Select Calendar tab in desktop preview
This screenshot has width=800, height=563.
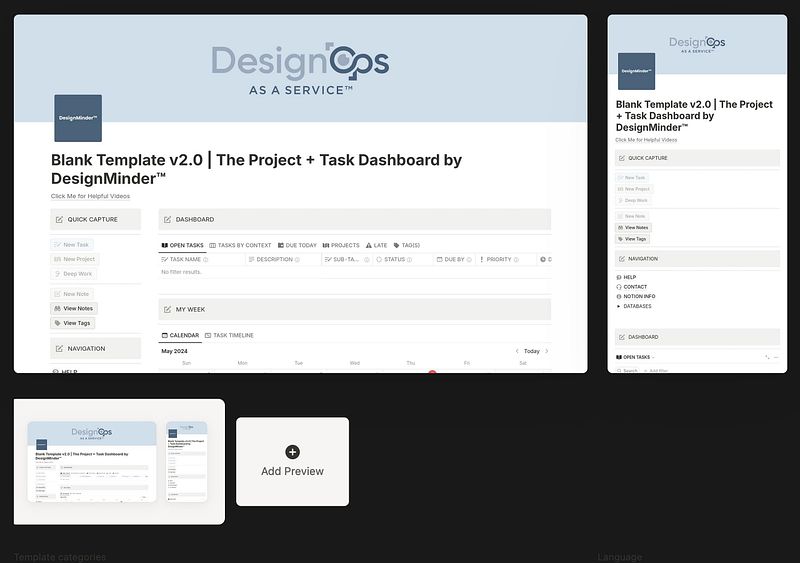pos(180,335)
